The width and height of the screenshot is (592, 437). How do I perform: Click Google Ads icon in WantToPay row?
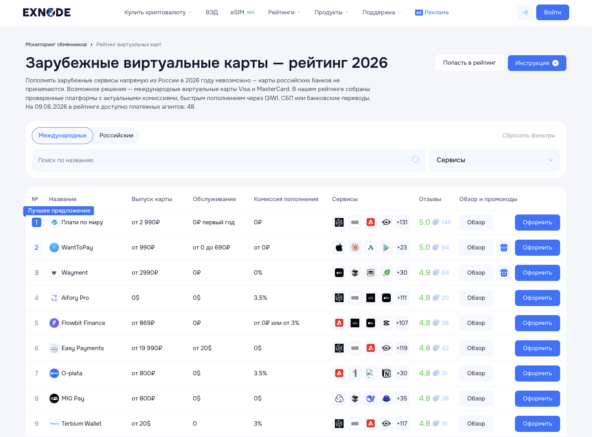[x=370, y=247]
